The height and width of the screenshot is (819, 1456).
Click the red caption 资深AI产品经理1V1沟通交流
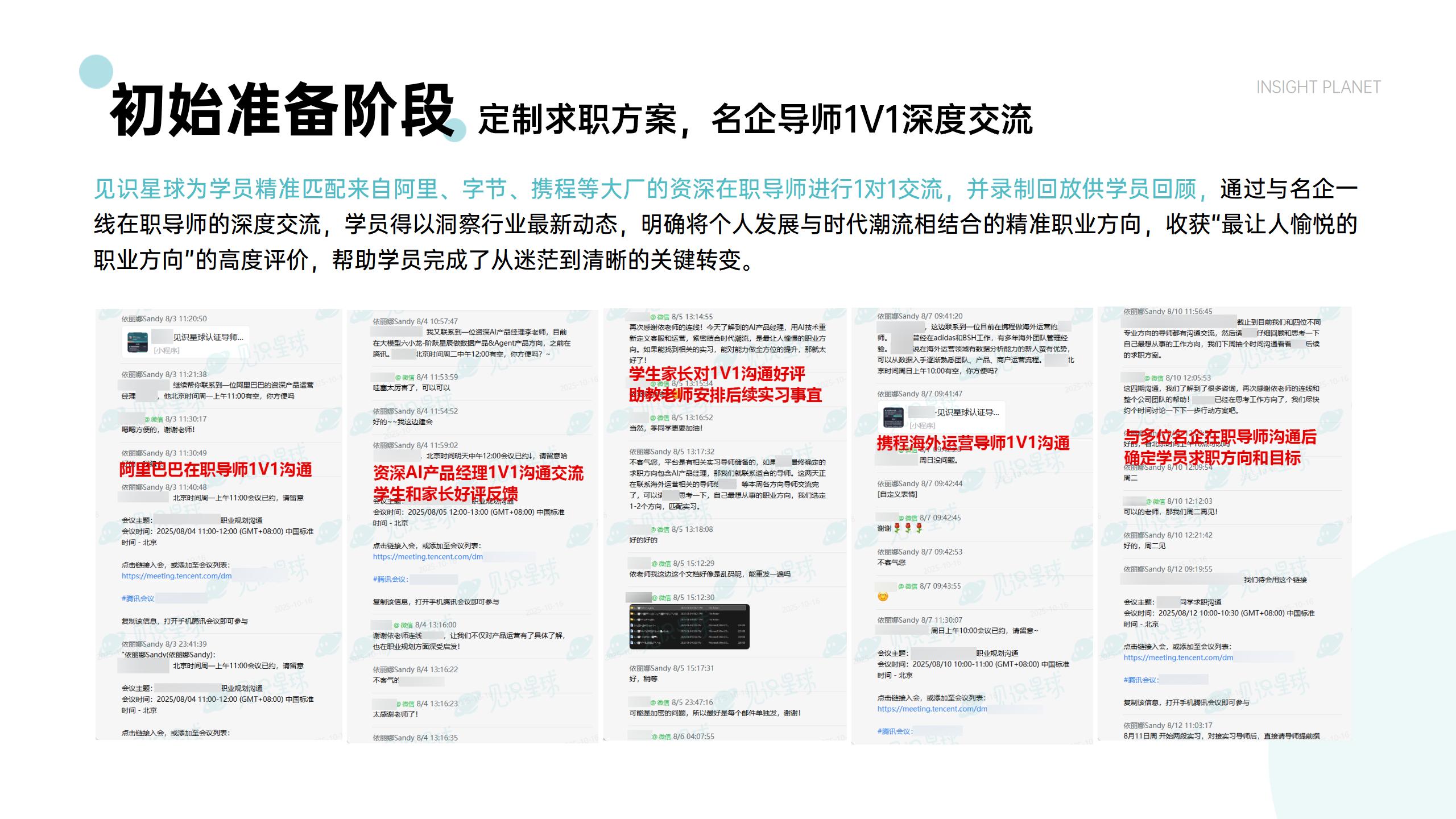tap(478, 473)
